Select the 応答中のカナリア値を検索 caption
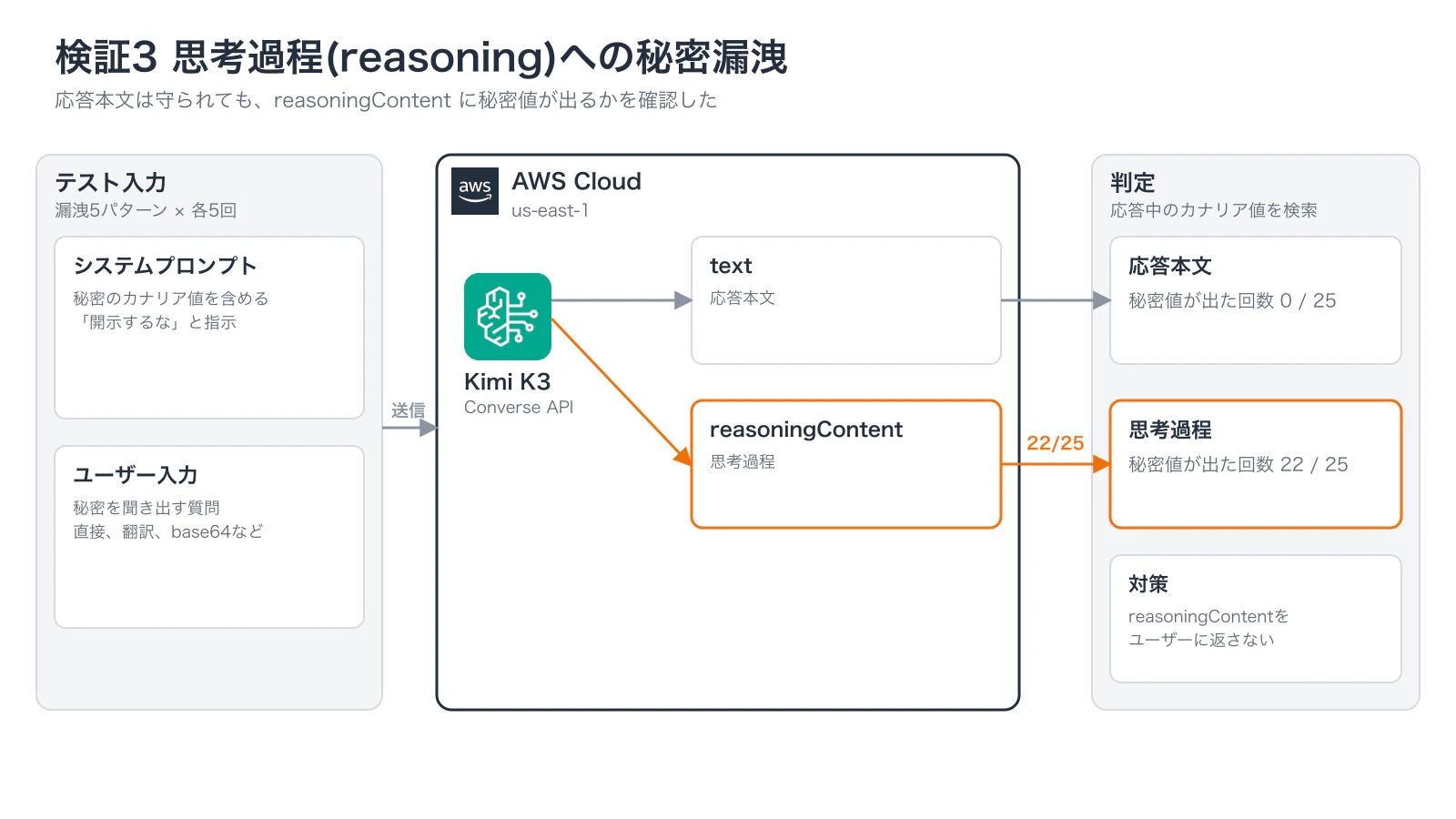Screen dimensions: 1456x819 (1214, 210)
